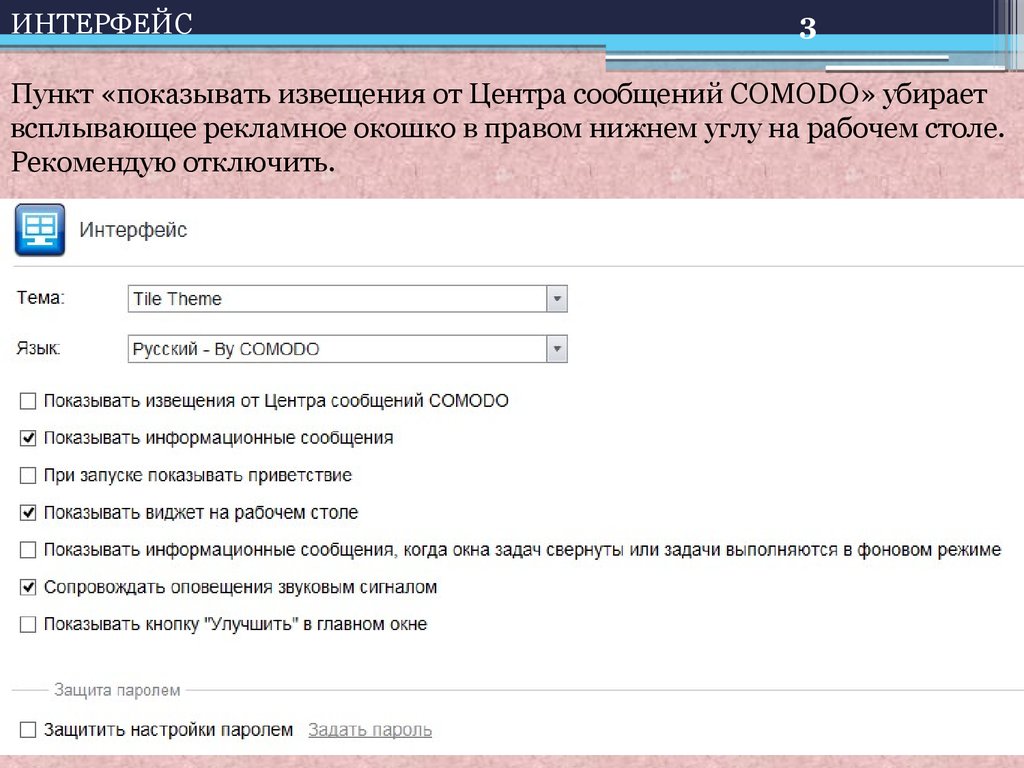Viewport: 1024px width, 768px height.
Task: Enable 'Показывать кнопку Улучшить' checkbox
Action: [28, 624]
